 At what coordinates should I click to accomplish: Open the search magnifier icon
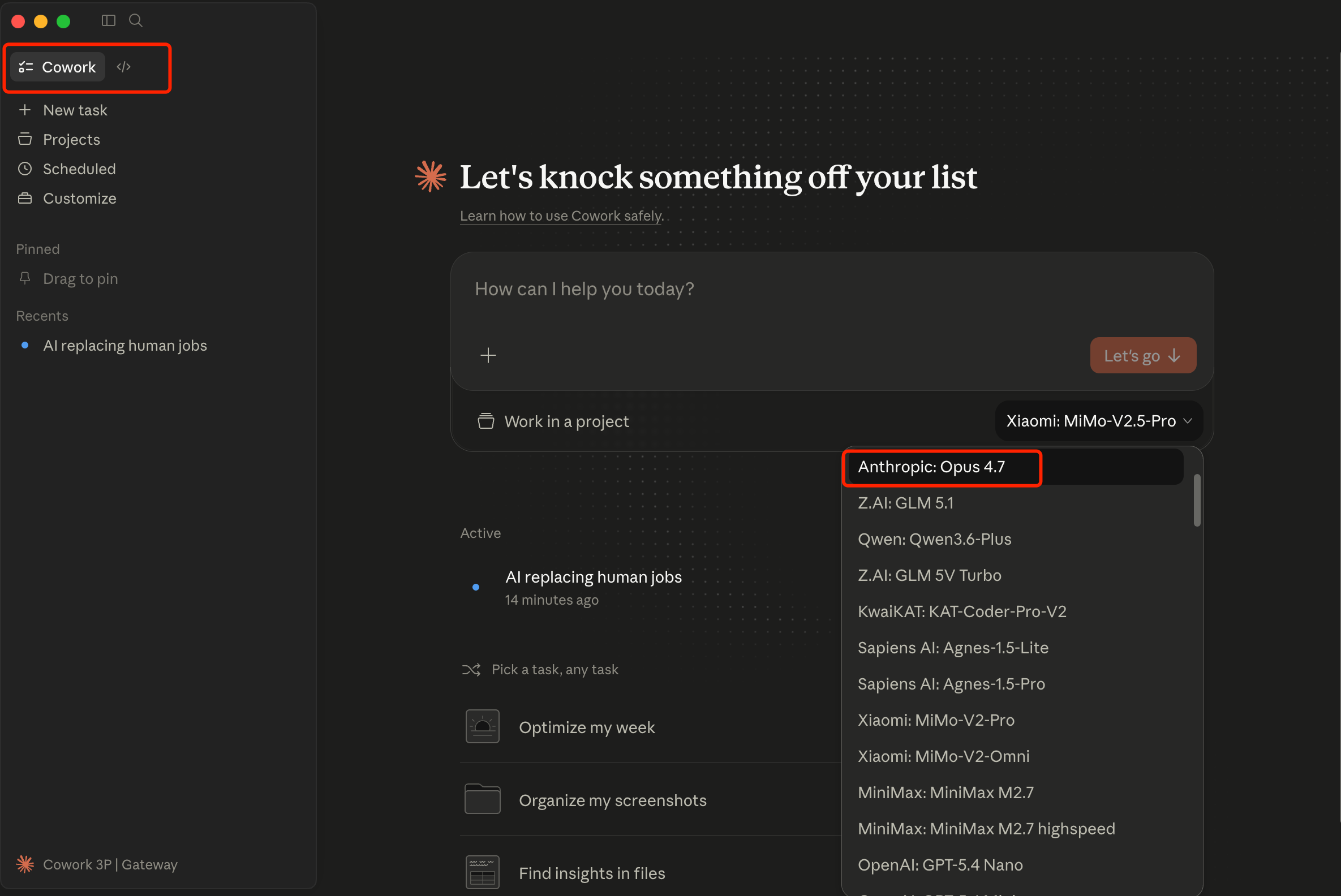coord(135,20)
